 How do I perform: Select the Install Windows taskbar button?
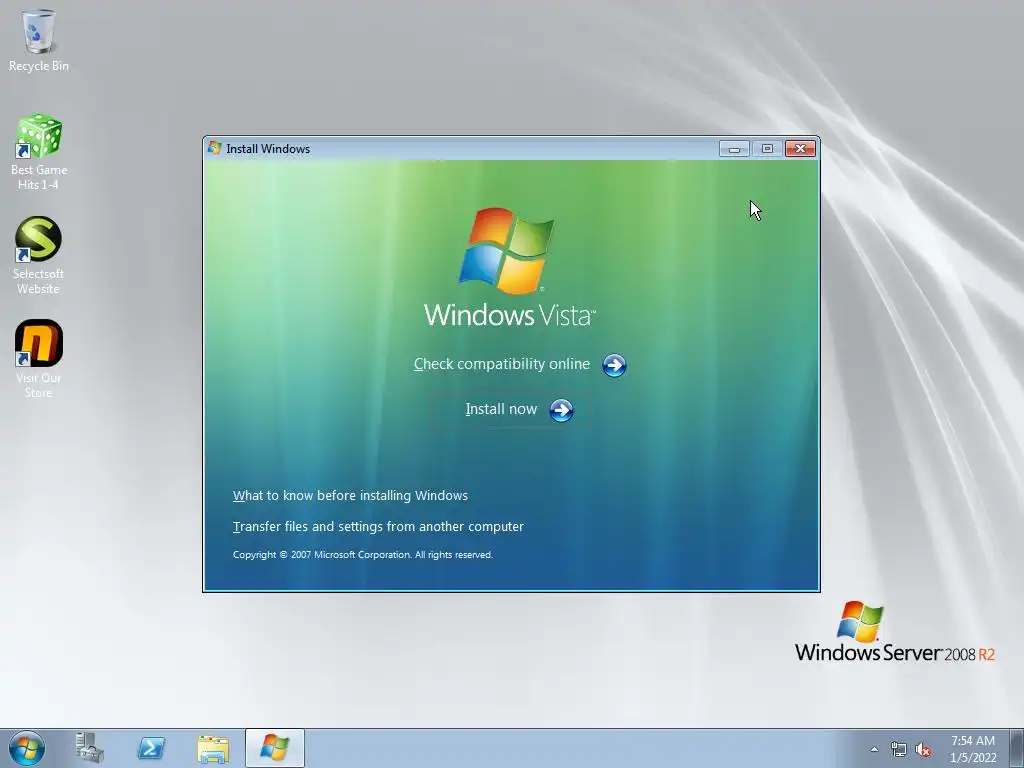tap(275, 748)
